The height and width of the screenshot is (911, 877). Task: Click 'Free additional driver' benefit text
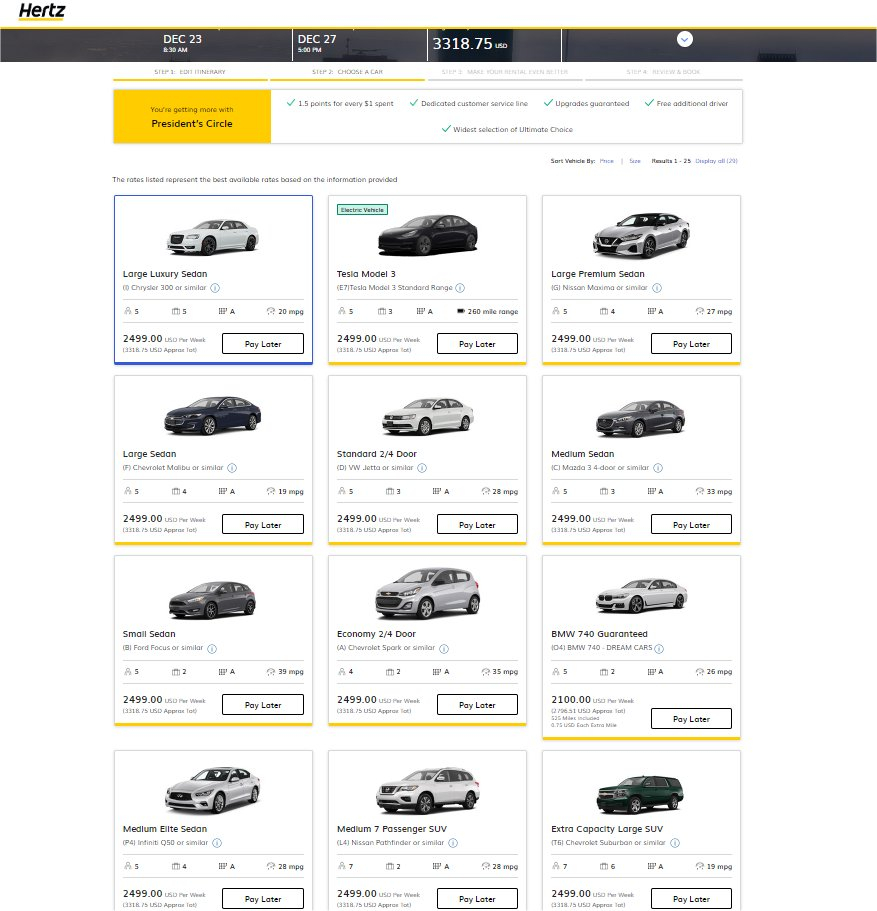point(692,103)
